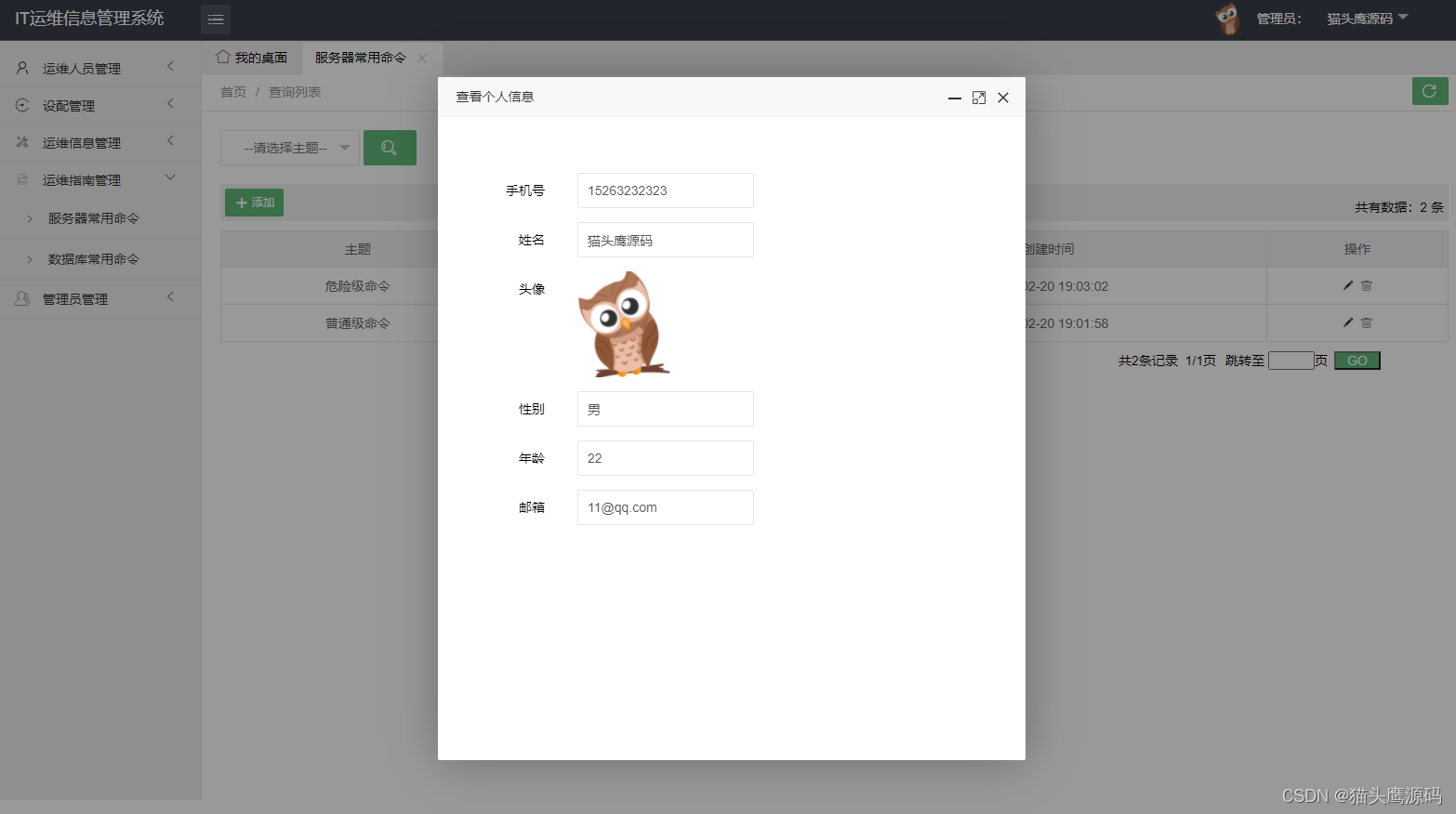Minimize the 查看个人信息 dialog
The height and width of the screenshot is (814, 1456).
(955, 98)
